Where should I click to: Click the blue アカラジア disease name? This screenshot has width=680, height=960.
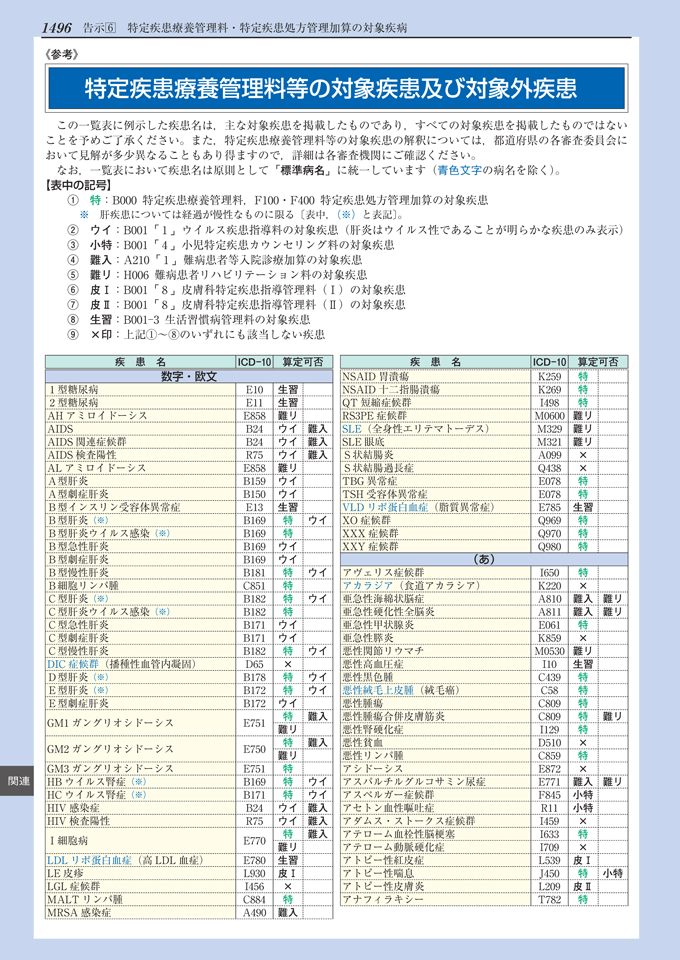369,585
